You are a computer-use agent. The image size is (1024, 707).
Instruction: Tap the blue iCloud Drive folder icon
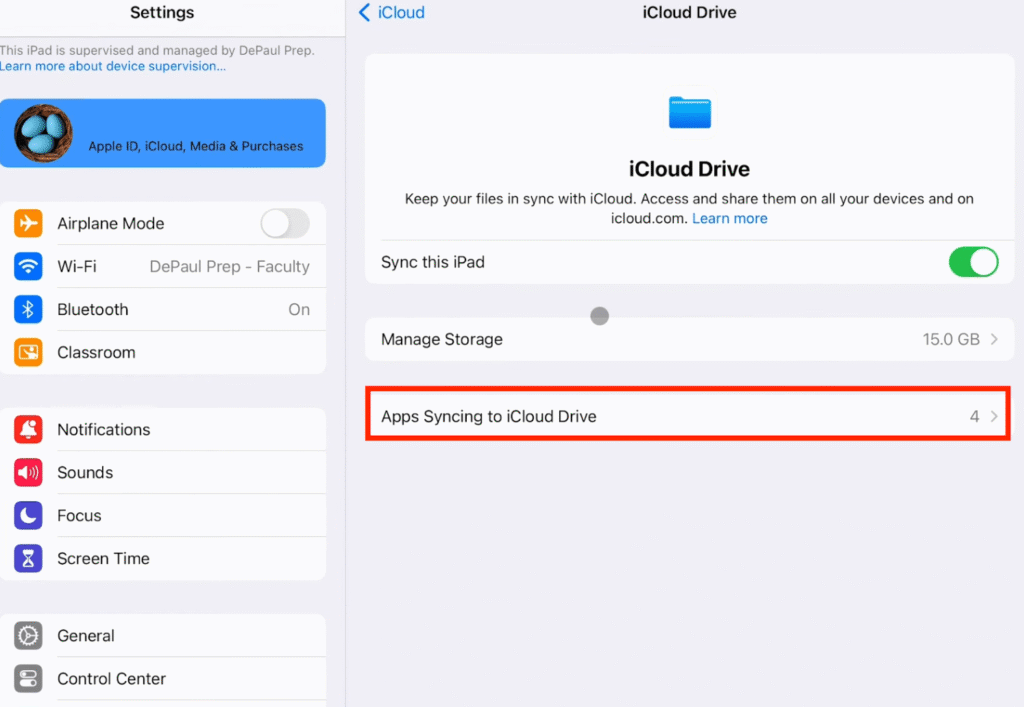coord(690,112)
